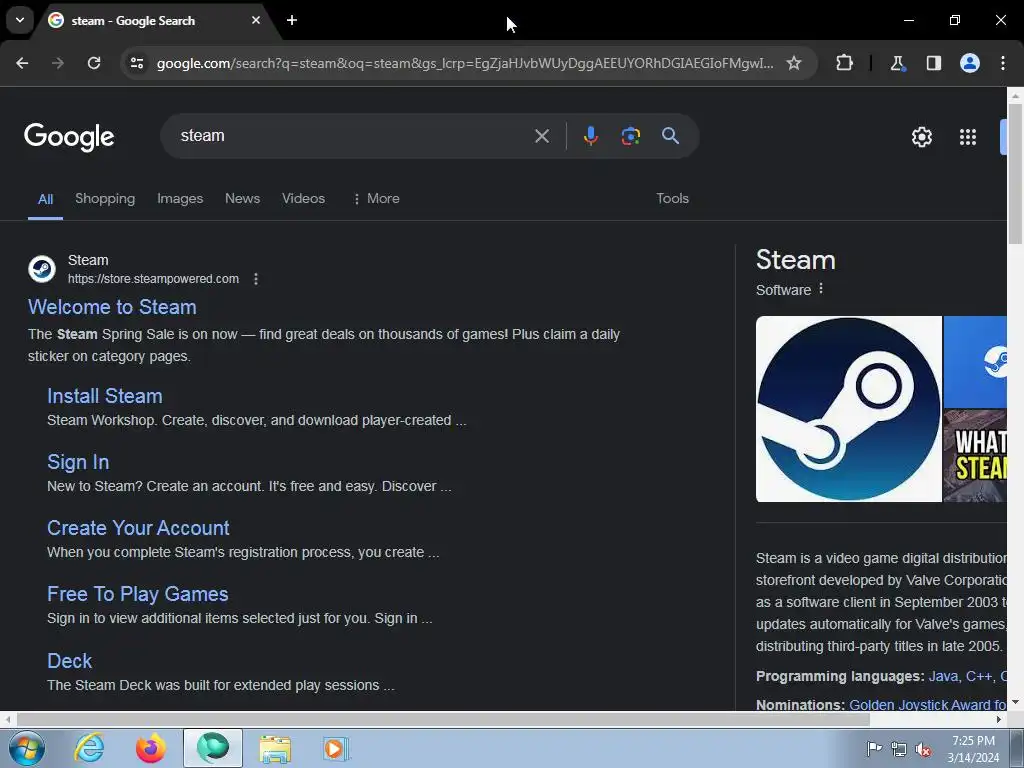This screenshot has width=1024, height=768.
Task: Open the Extensions puzzle icon
Action: (x=844, y=63)
